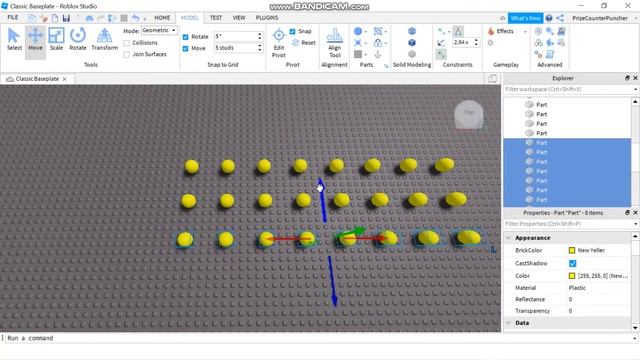Image resolution: width=640 pixels, height=360 pixels.
Task: Enable the Join Surfaces checkbox
Action: [x=127, y=54]
